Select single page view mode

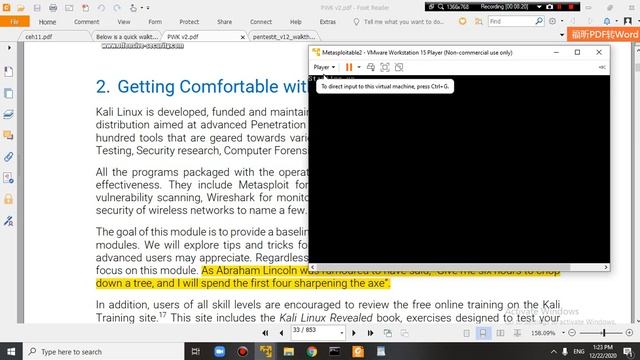467,333
